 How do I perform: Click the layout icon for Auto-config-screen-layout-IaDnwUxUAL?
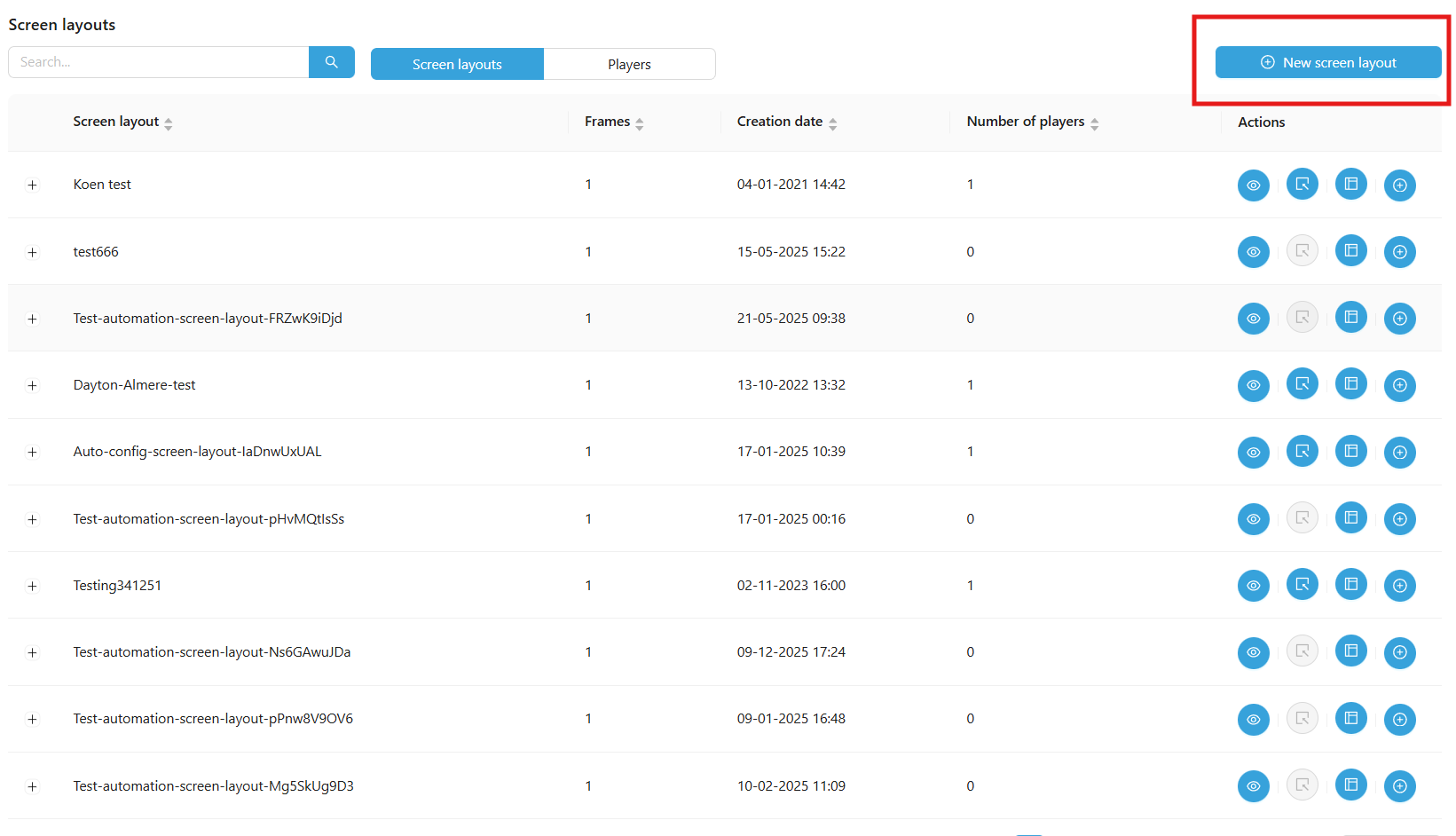[x=1350, y=451]
